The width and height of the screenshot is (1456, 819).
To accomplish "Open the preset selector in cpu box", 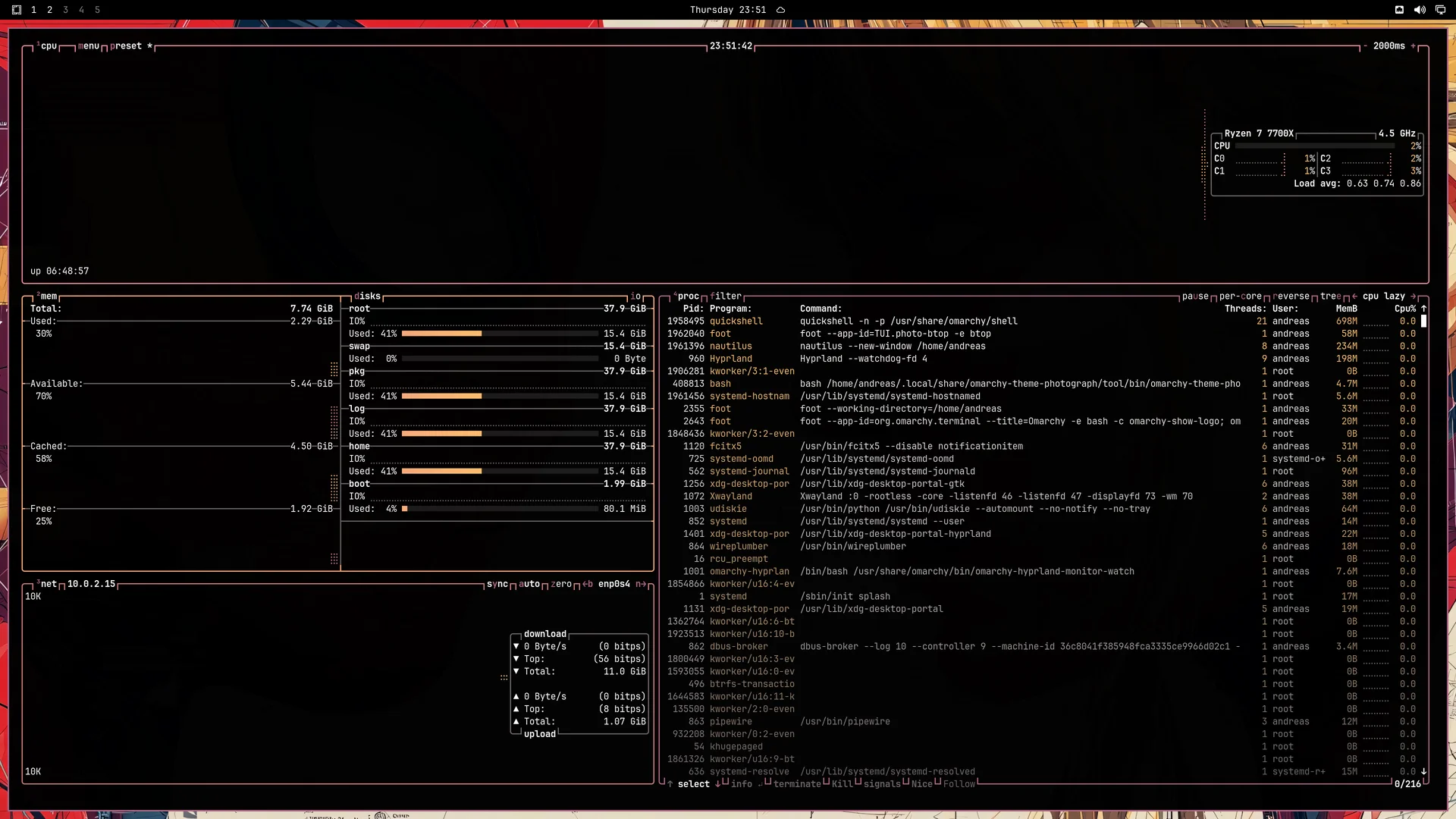I will click(x=126, y=46).
